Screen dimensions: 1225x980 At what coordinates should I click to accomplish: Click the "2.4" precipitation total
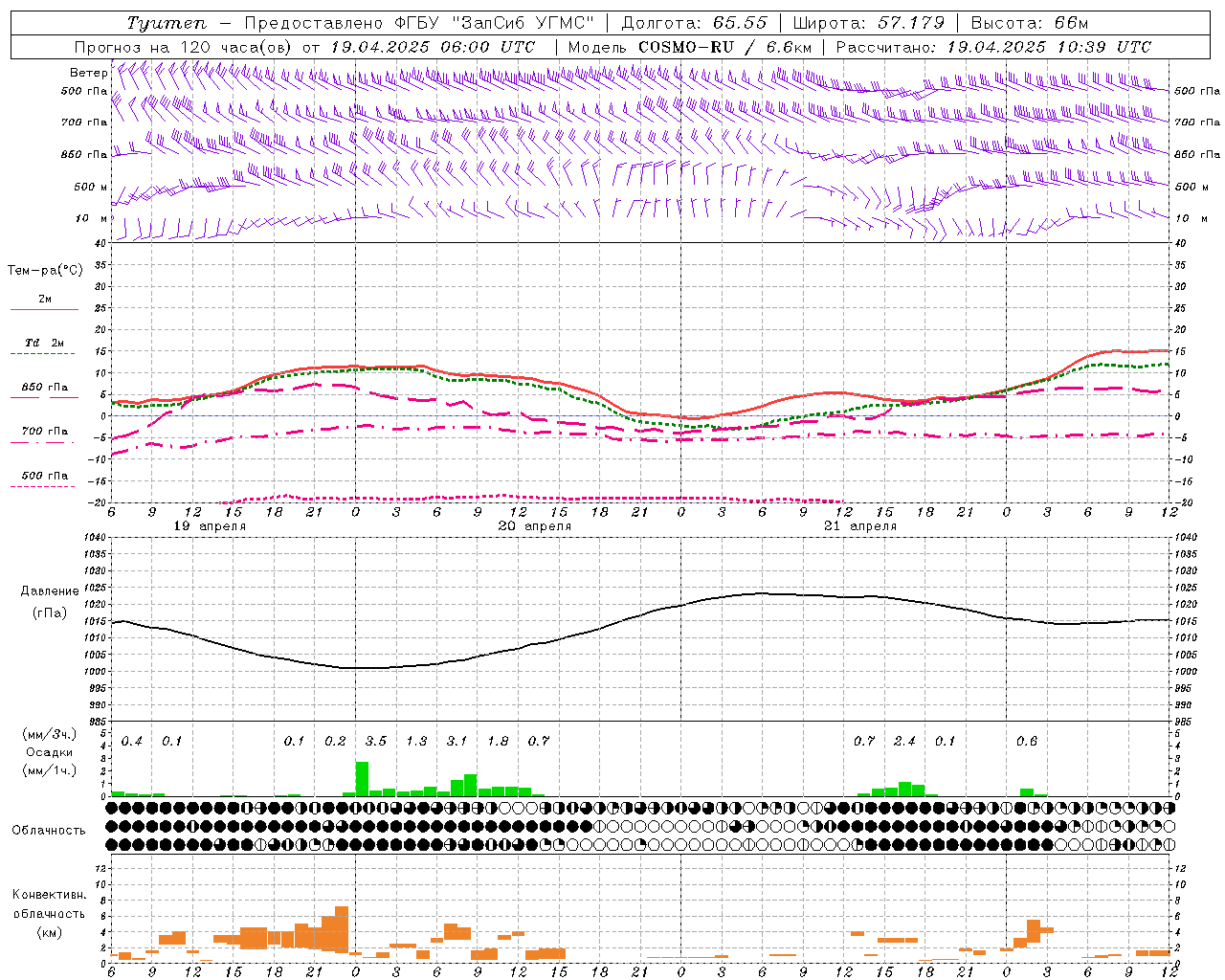[904, 742]
